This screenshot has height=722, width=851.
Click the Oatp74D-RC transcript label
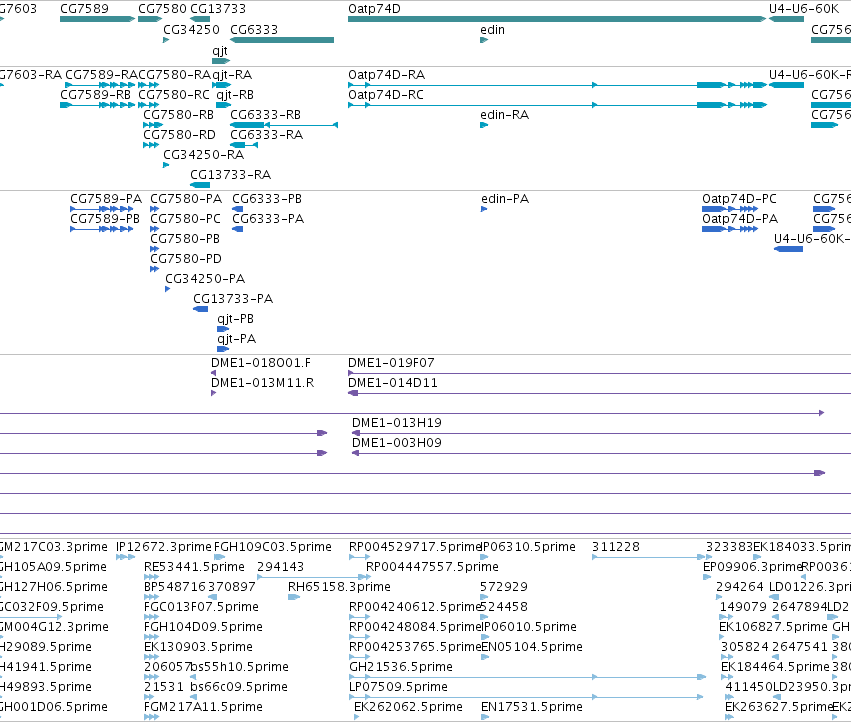pos(386,94)
